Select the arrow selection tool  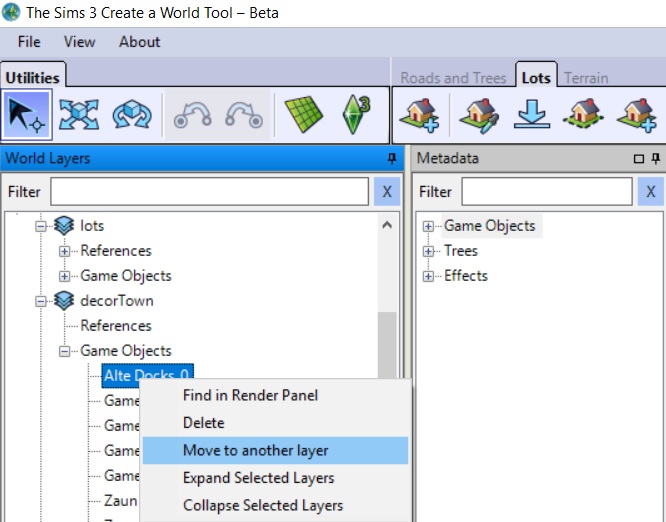(26, 115)
